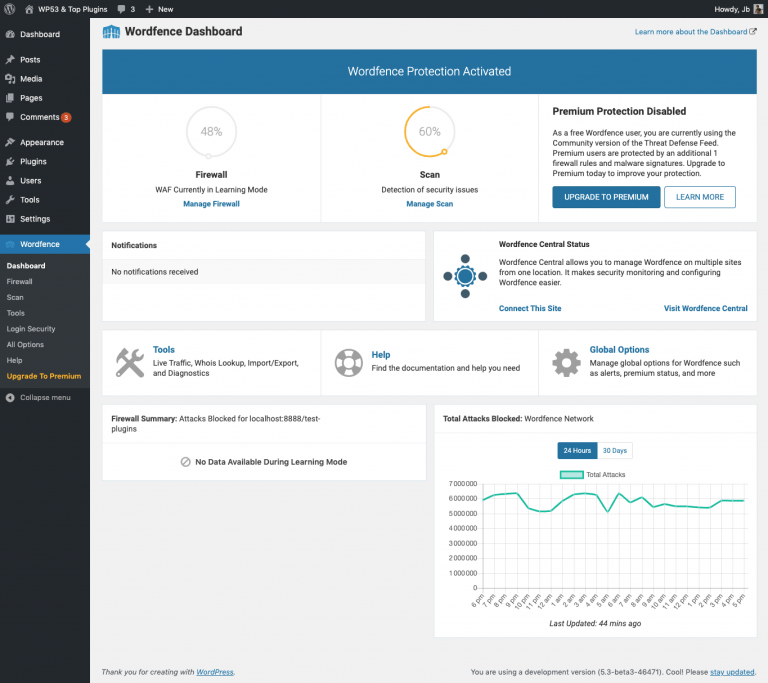The width and height of the screenshot is (768, 683).
Task: Click the Wordfence fence icon in sidebar
Action: 10,244
